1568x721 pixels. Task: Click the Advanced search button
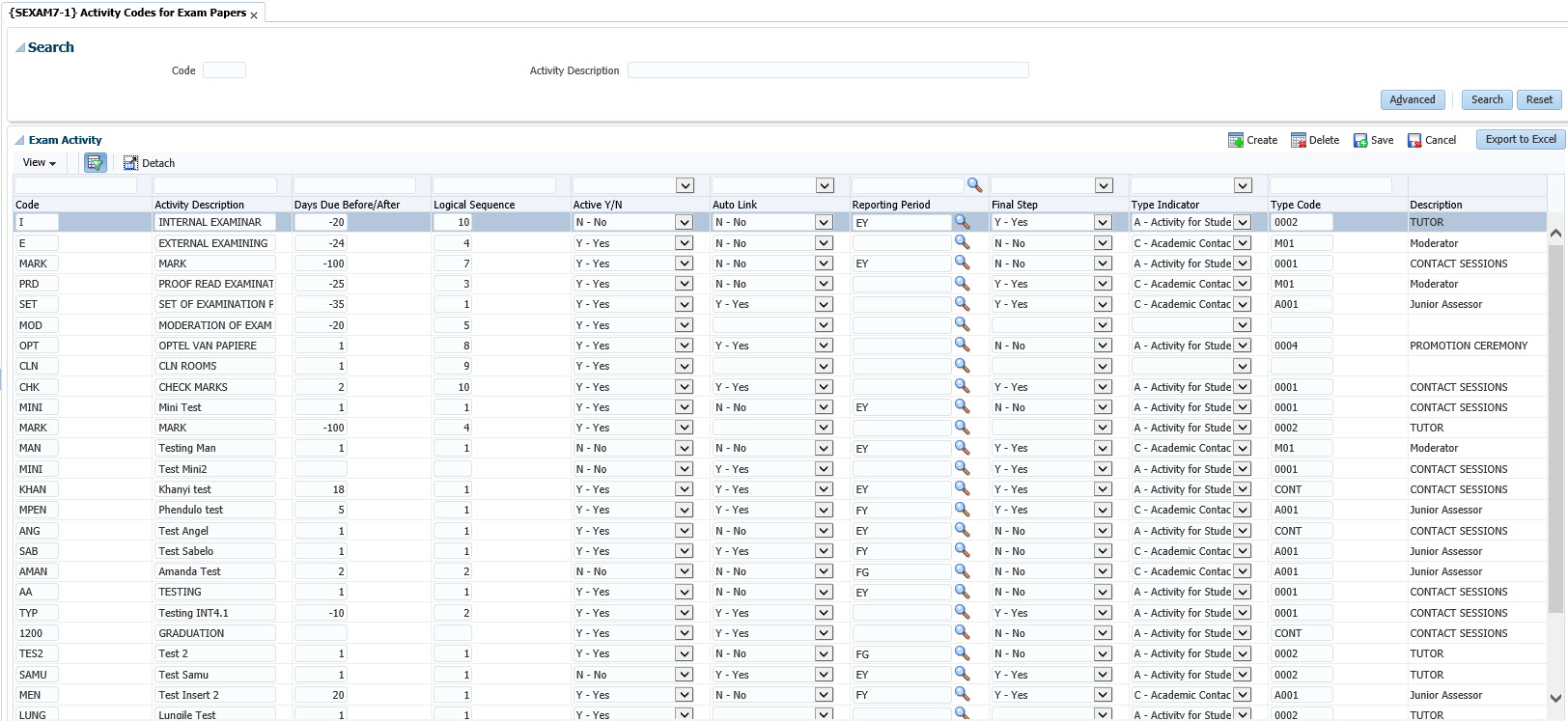pyautogui.click(x=1412, y=99)
